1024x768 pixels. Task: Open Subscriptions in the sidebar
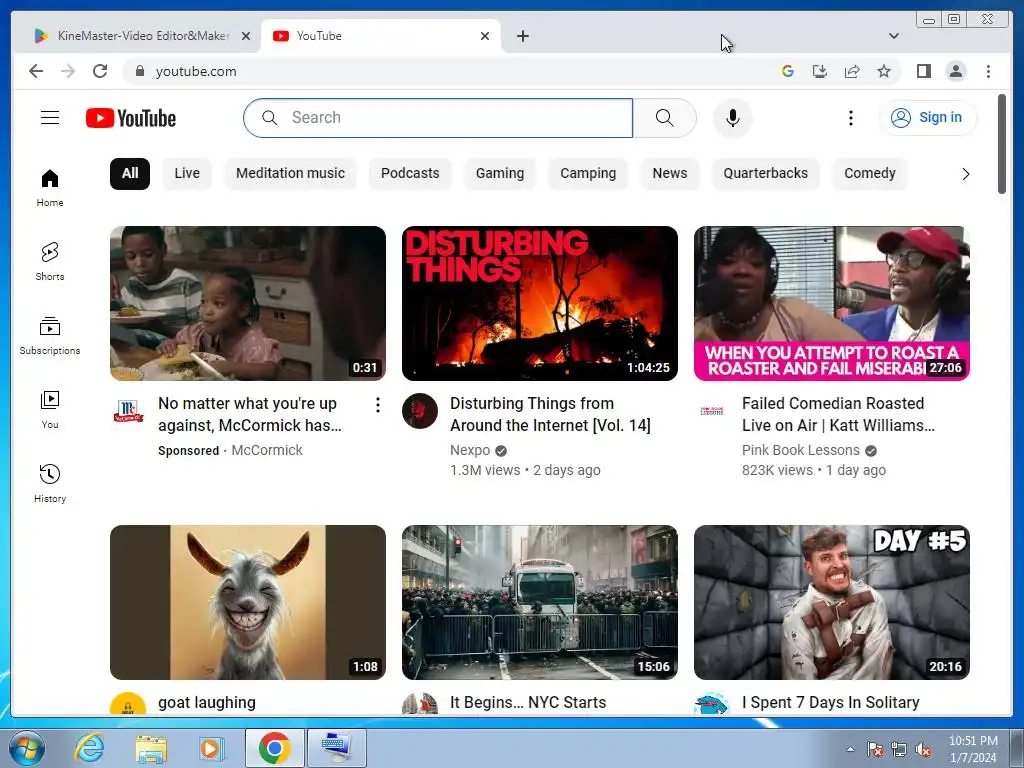pyautogui.click(x=50, y=336)
